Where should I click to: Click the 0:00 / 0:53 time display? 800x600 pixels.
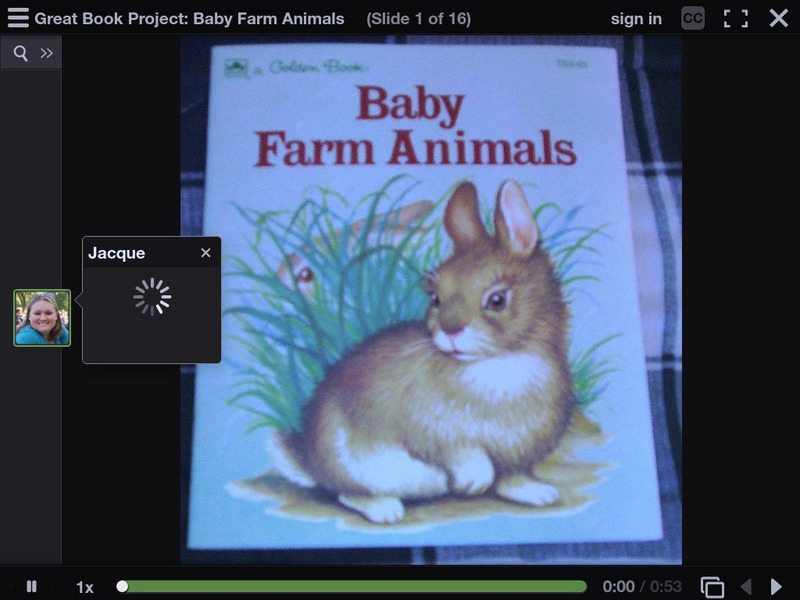click(x=642, y=587)
